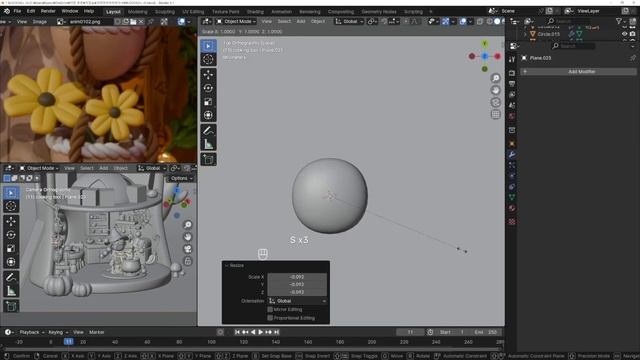The image size is (640, 360).
Task: Open Orientation Global dropdown in Resize panel
Action: point(297,301)
